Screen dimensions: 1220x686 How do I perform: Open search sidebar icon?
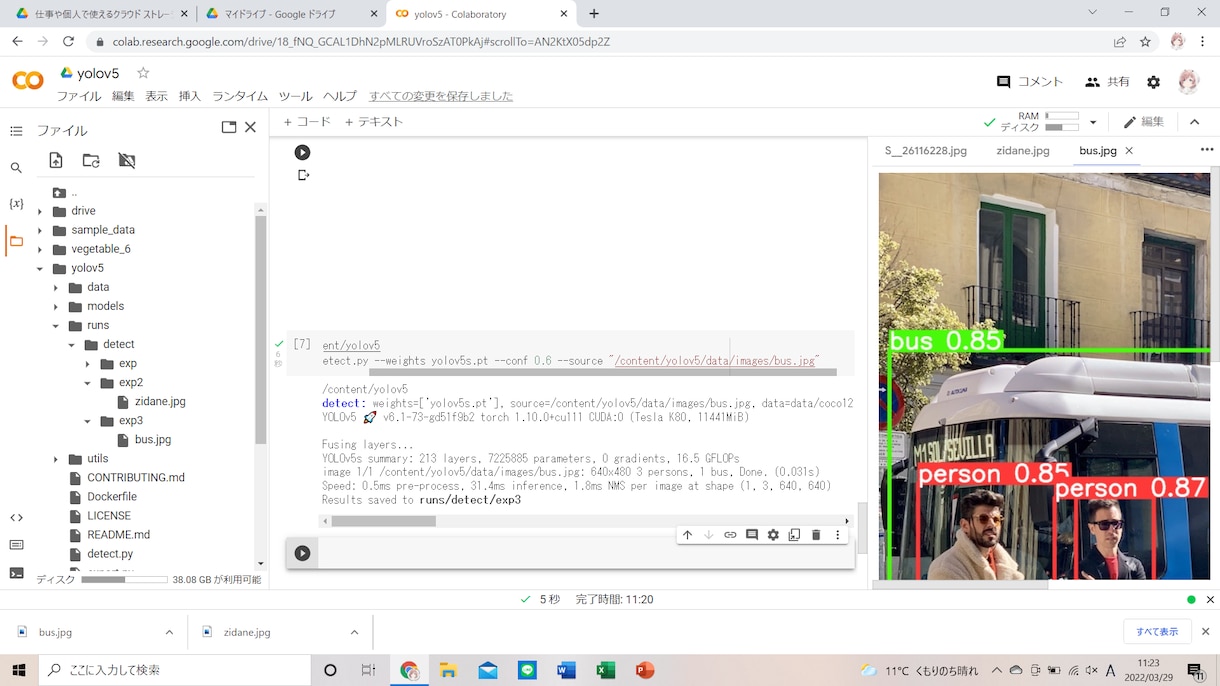pos(16,168)
